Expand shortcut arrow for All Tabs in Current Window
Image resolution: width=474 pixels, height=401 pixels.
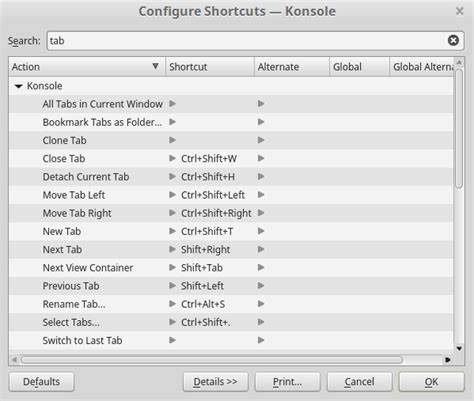tap(172, 104)
